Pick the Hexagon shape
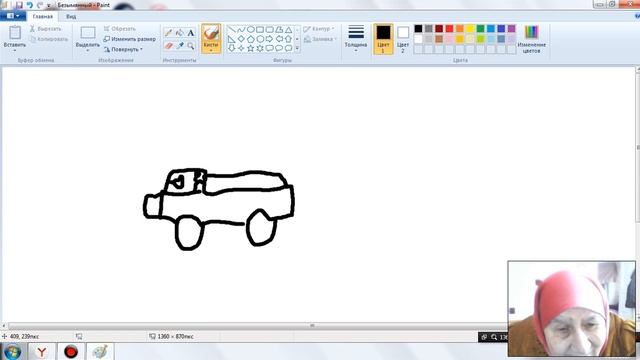This screenshot has width=640, height=360. (x=260, y=39)
